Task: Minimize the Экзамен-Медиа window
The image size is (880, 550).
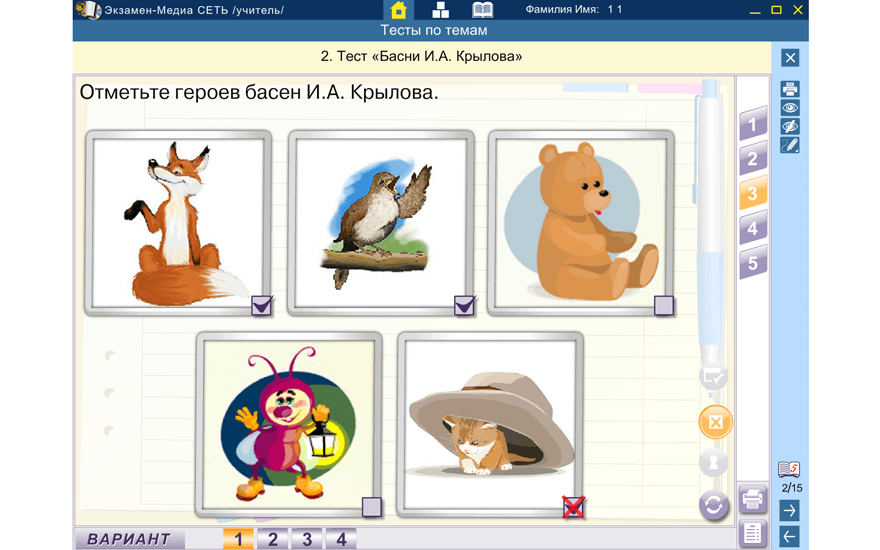Action: (x=755, y=11)
